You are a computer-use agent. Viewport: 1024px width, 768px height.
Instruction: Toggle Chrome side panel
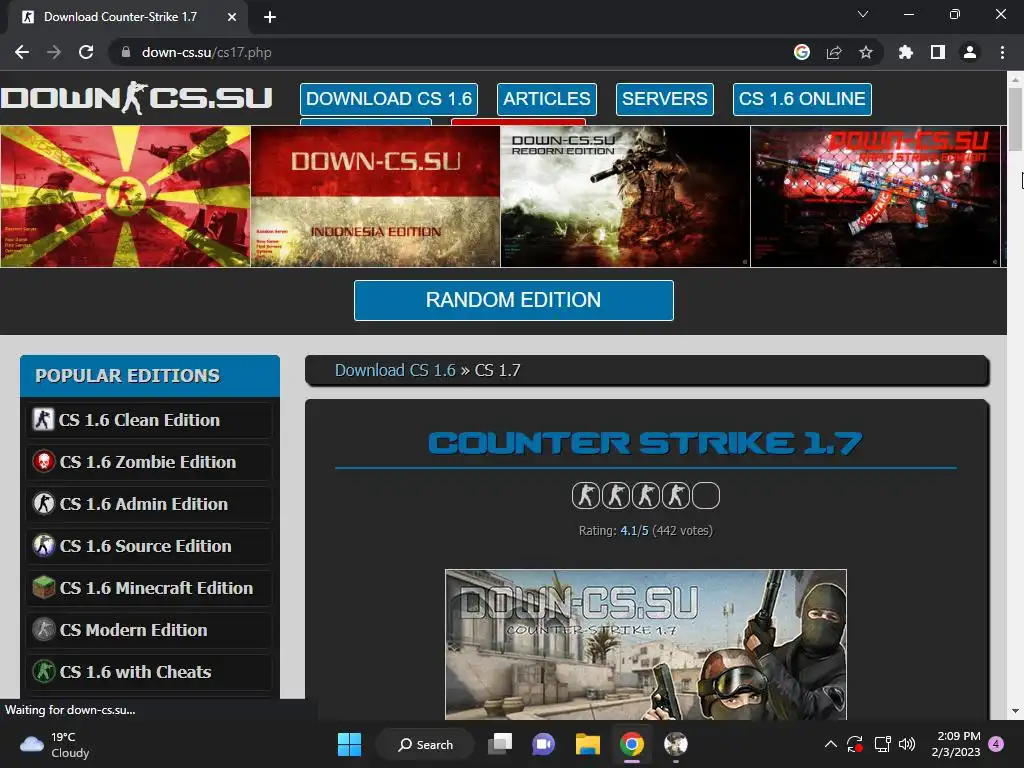point(938,52)
